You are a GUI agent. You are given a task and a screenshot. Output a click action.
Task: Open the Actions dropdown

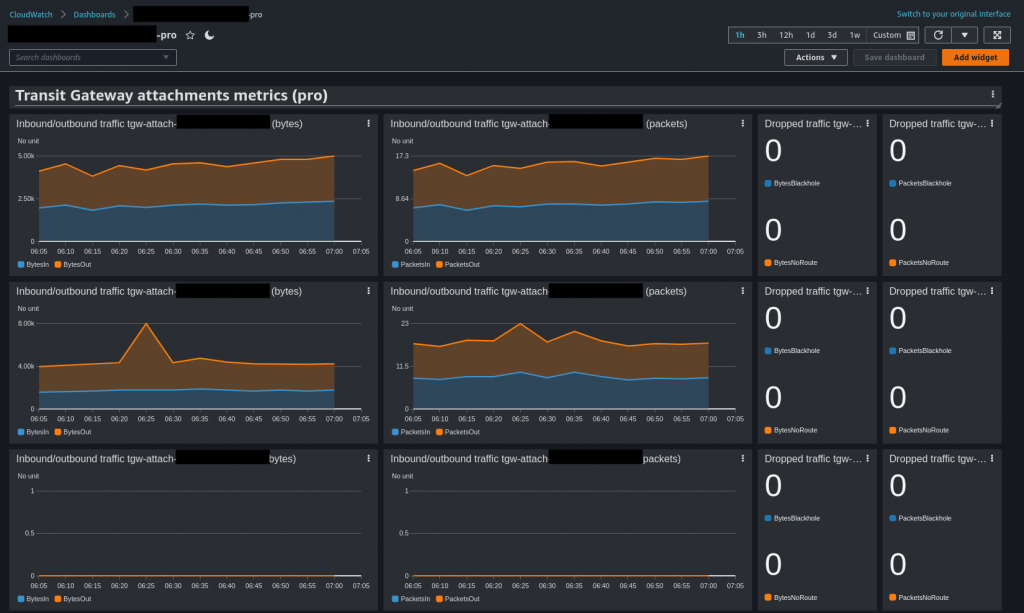(x=815, y=57)
